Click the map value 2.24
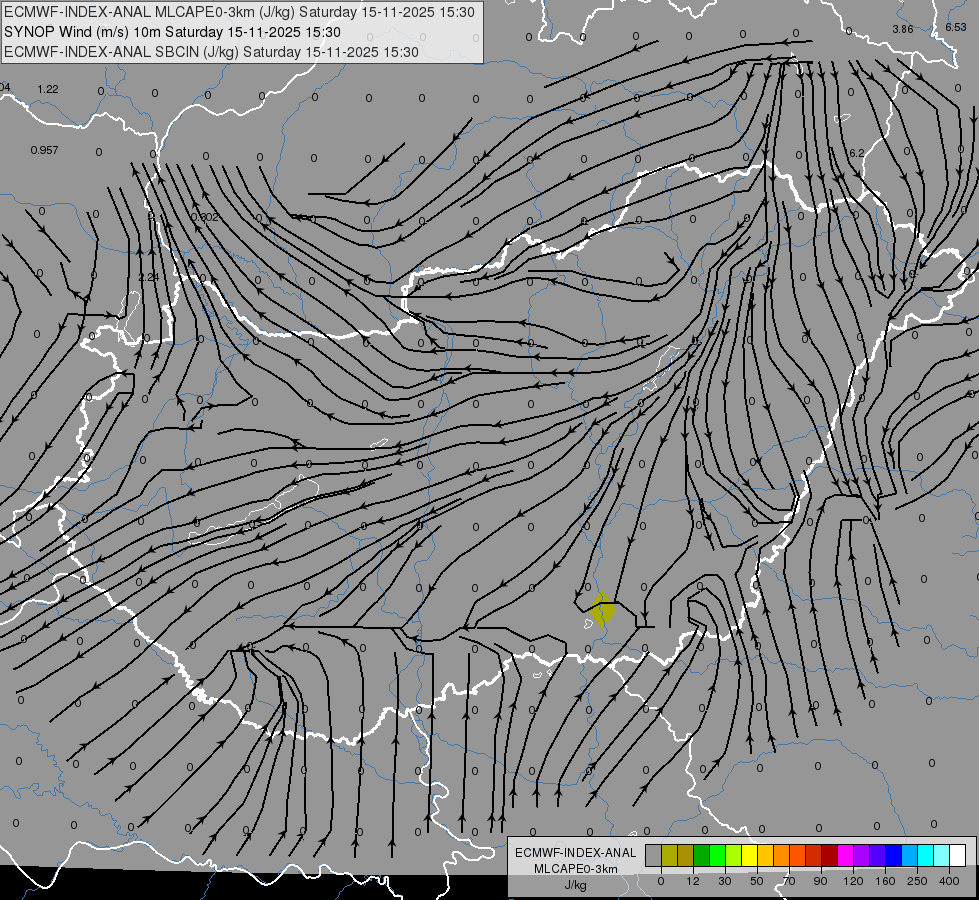 tap(148, 277)
